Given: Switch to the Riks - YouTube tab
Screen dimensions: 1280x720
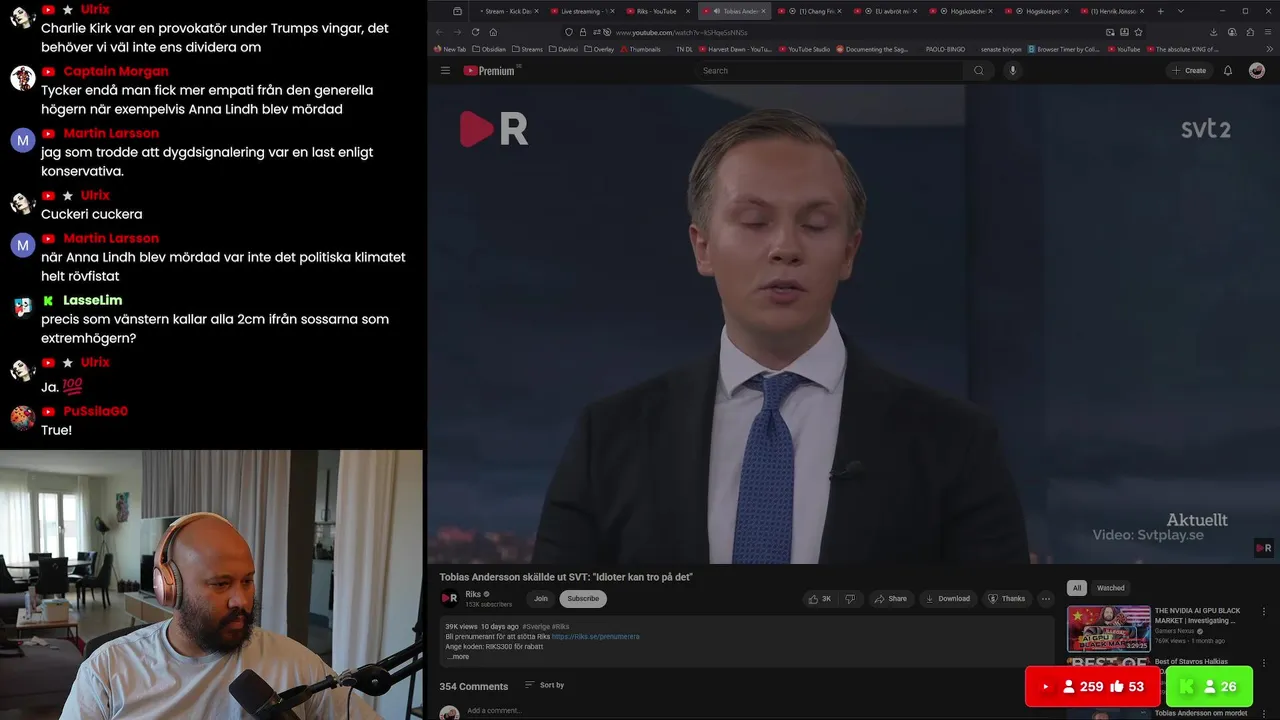Looking at the screenshot, I should click(657, 11).
